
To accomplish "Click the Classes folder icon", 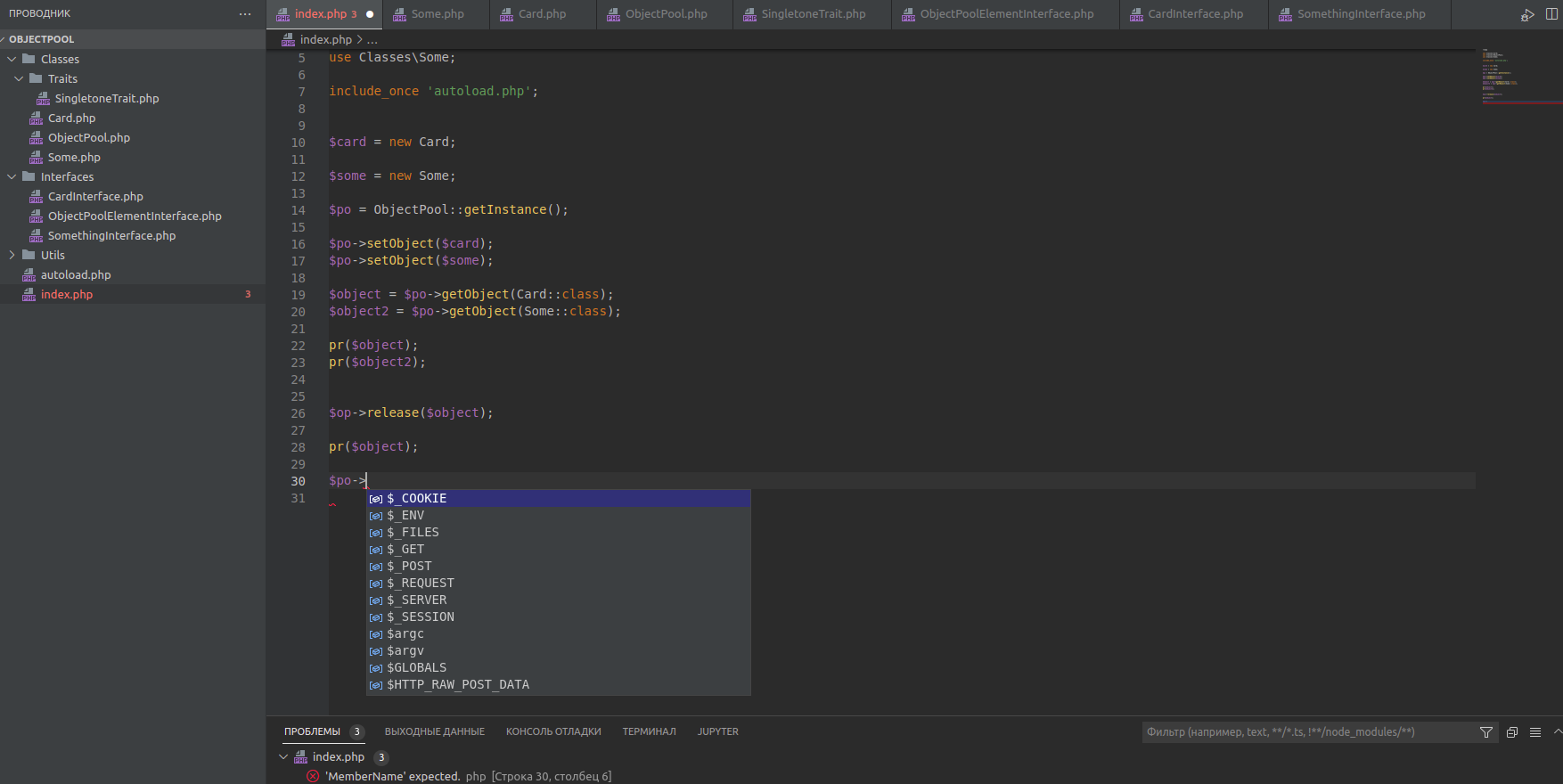I will pyautogui.click(x=29, y=59).
